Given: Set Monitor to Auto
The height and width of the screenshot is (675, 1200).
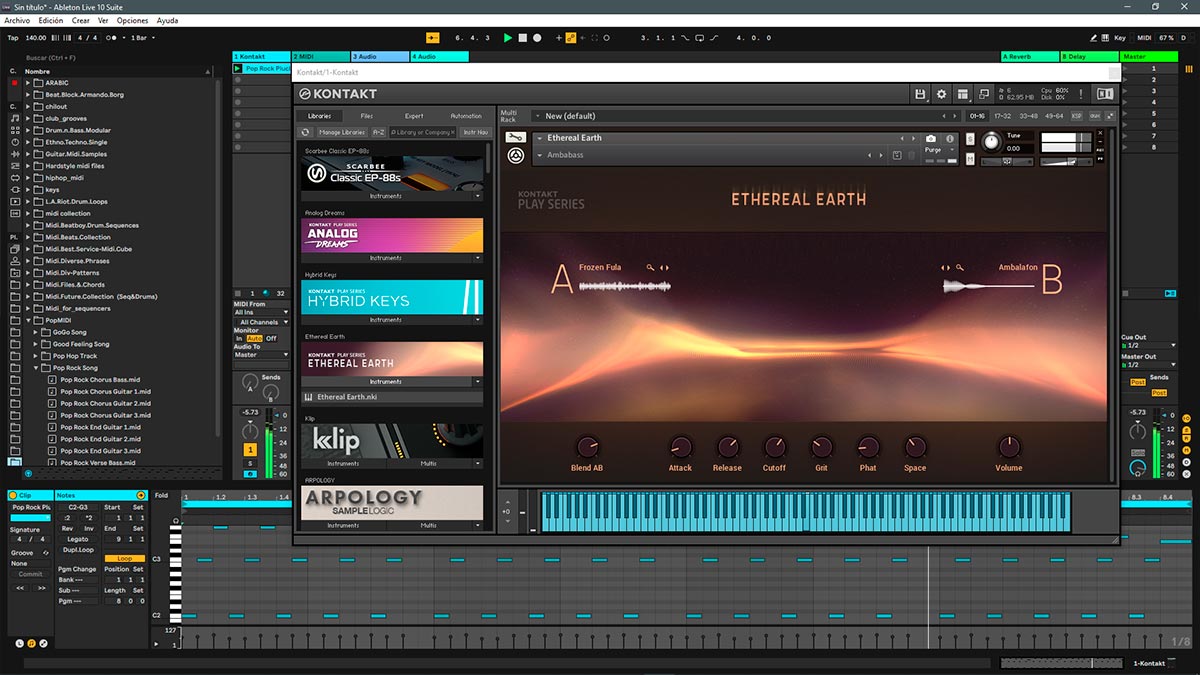Looking at the screenshot, I should click(x=254, y=339).
